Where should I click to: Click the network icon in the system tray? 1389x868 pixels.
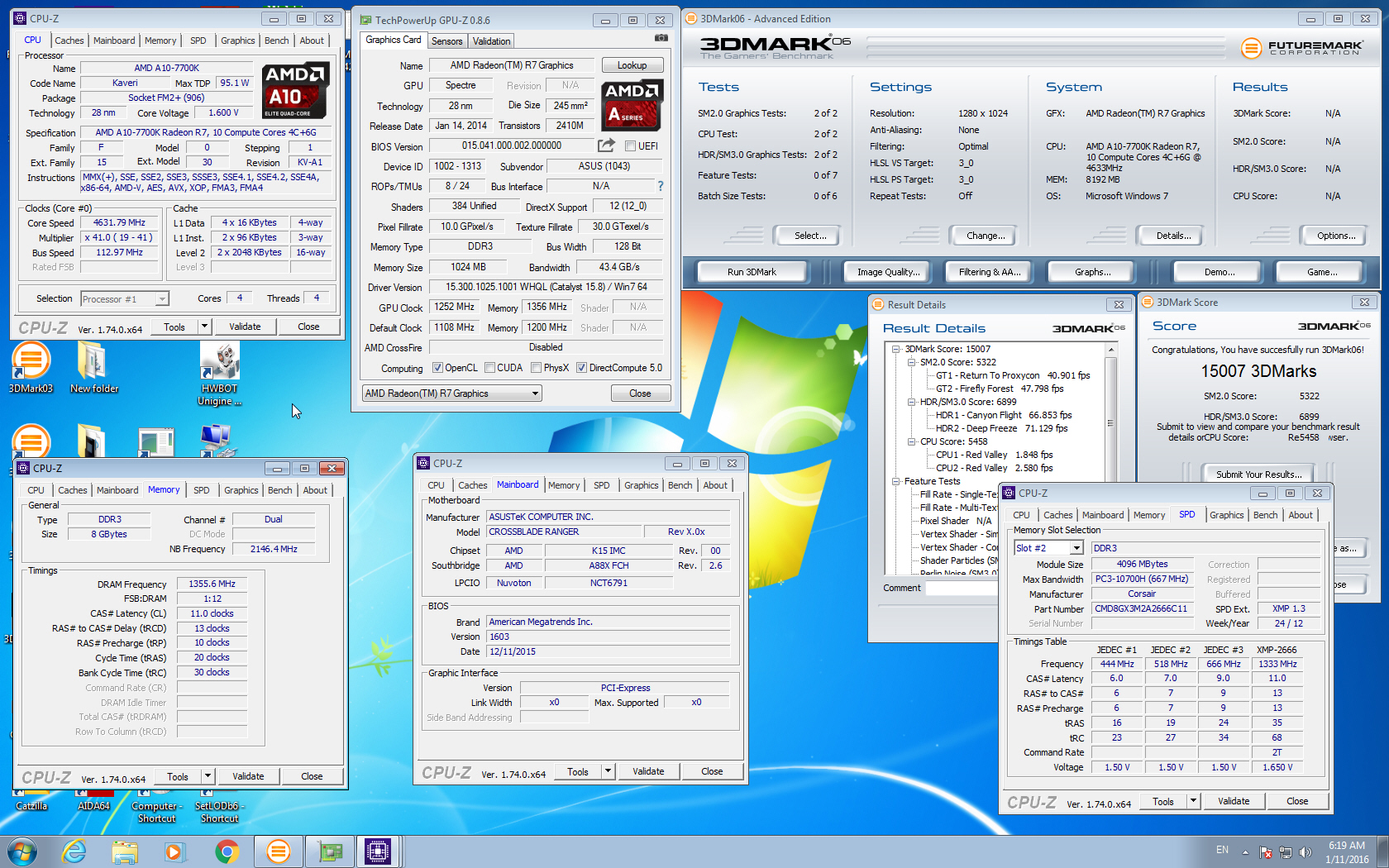click(x=1286, y=851)
